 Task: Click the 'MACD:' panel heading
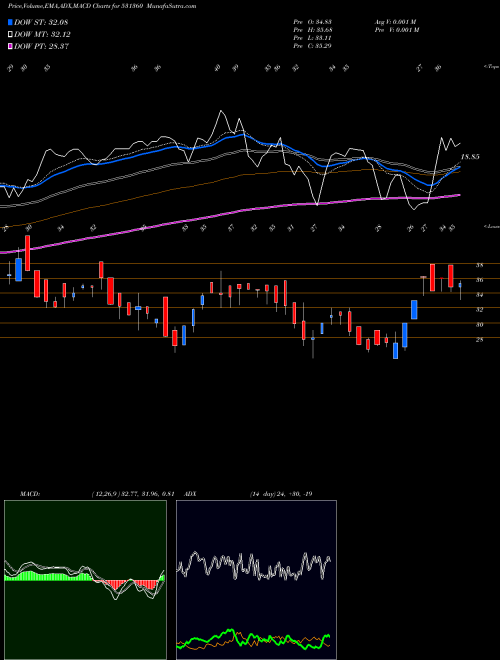coord(30,494)
